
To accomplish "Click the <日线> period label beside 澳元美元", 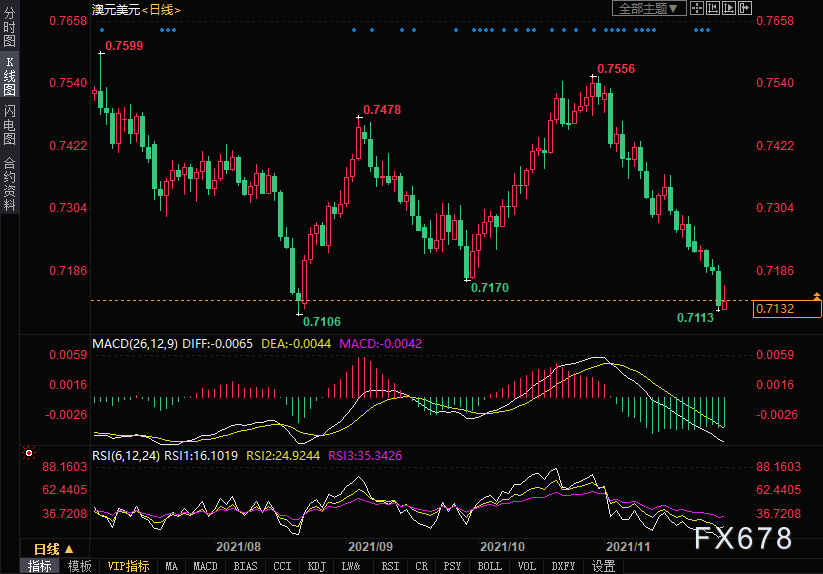I will click(161, 9).
